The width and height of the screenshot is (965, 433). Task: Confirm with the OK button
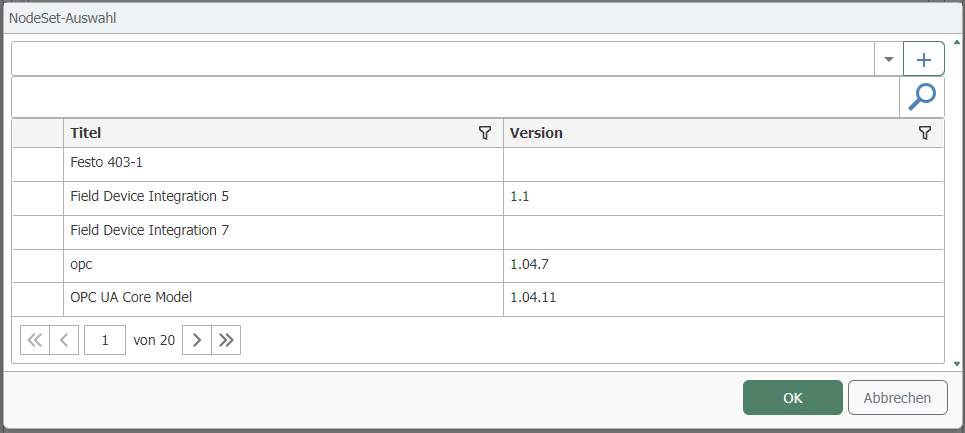point(792,398)
